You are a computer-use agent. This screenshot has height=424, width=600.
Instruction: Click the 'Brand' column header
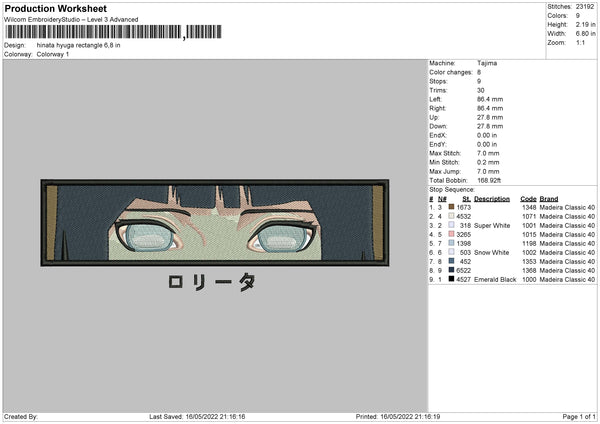pyautogui.click(x=549, y=199)
